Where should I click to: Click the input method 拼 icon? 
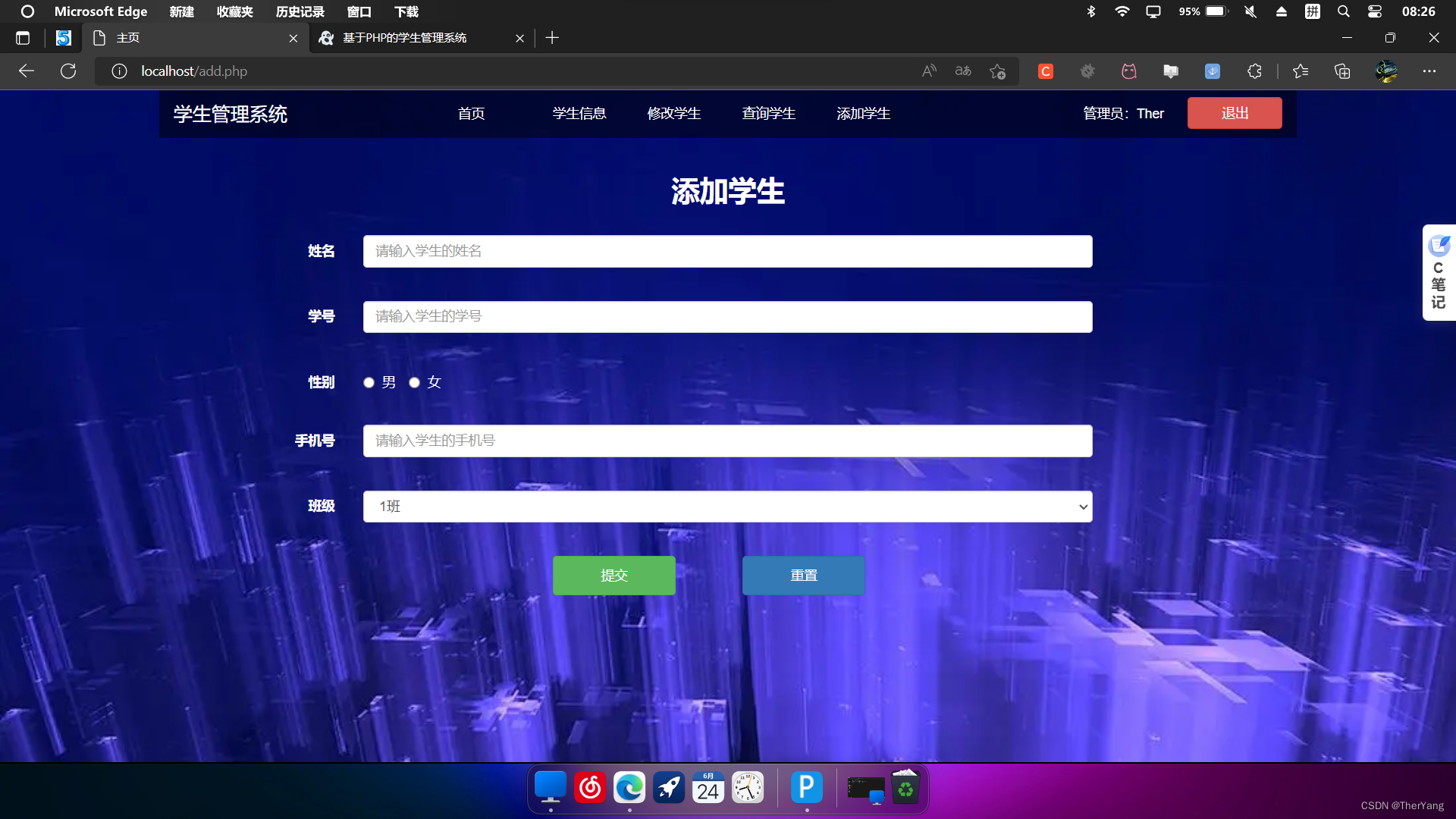[1313, 11]
